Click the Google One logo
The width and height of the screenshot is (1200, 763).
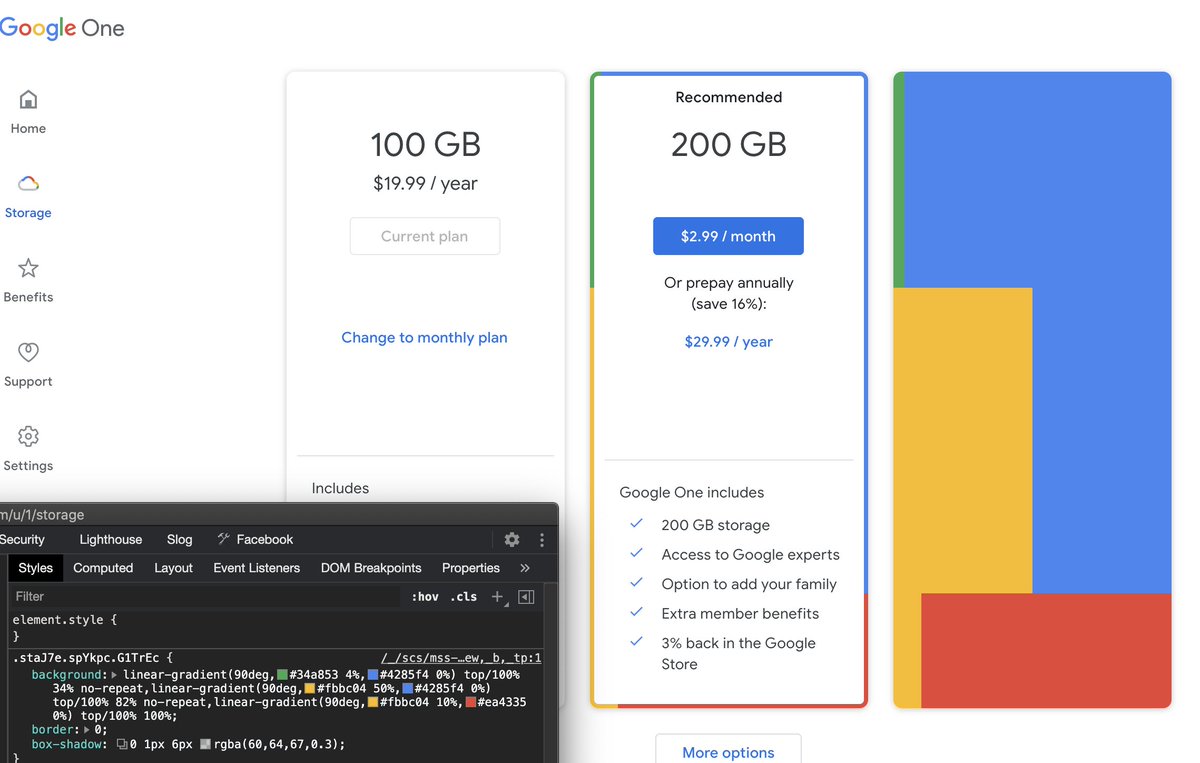click(x=62, y=28)
